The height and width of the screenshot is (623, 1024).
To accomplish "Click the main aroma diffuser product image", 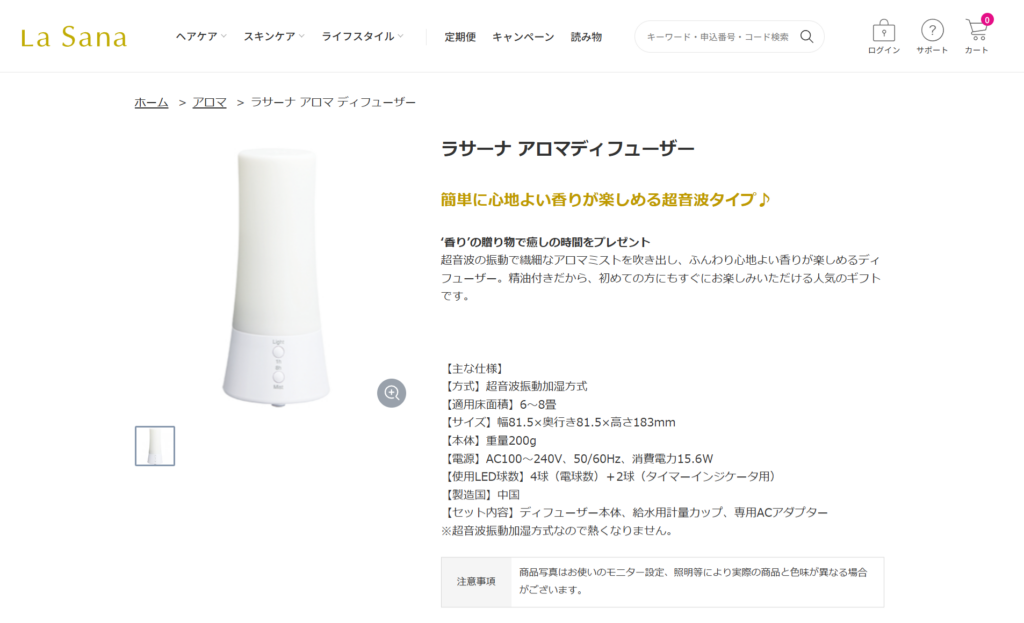I will (x=276, y=276).
